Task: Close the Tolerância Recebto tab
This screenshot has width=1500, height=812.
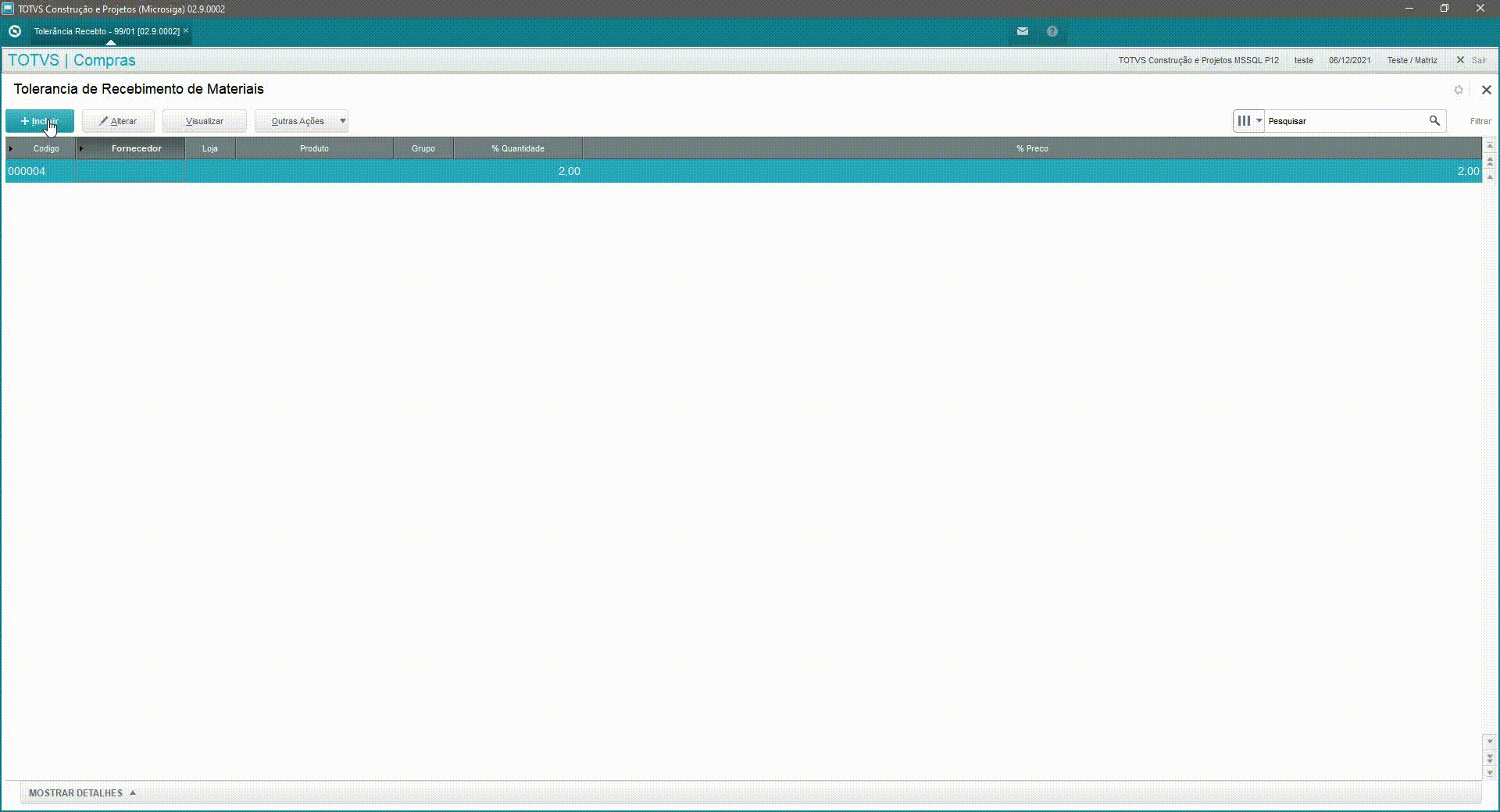Action: 186,31
